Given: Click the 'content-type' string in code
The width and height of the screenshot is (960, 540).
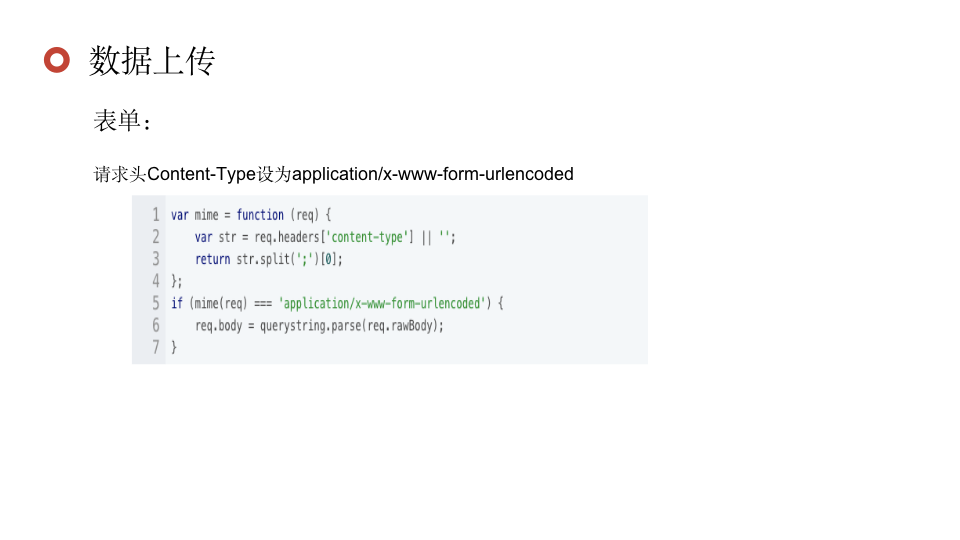Looking at the screenshot, I should pyautogui.click(x=367, y=237).
